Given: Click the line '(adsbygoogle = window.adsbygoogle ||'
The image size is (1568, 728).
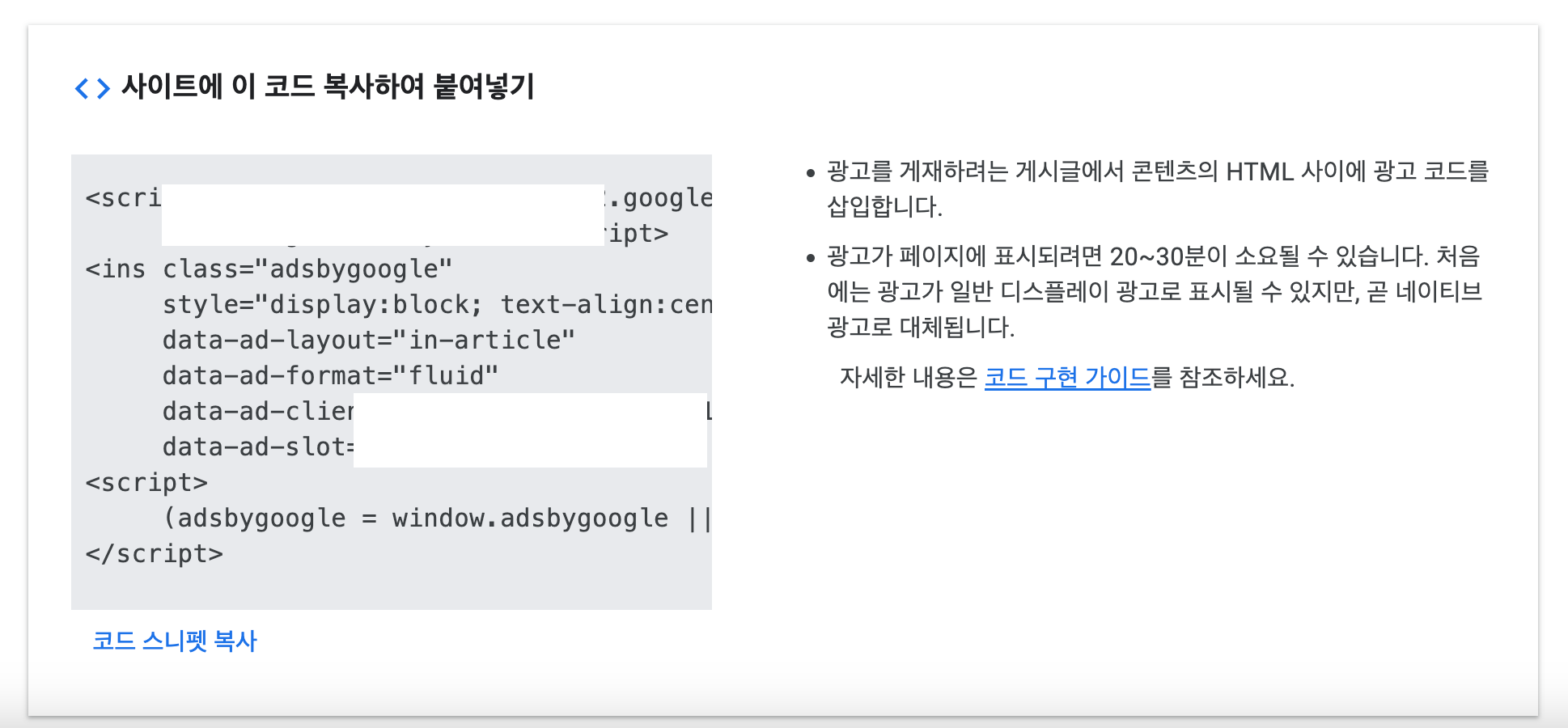Looking at the screenshot, I should point(437,518).
